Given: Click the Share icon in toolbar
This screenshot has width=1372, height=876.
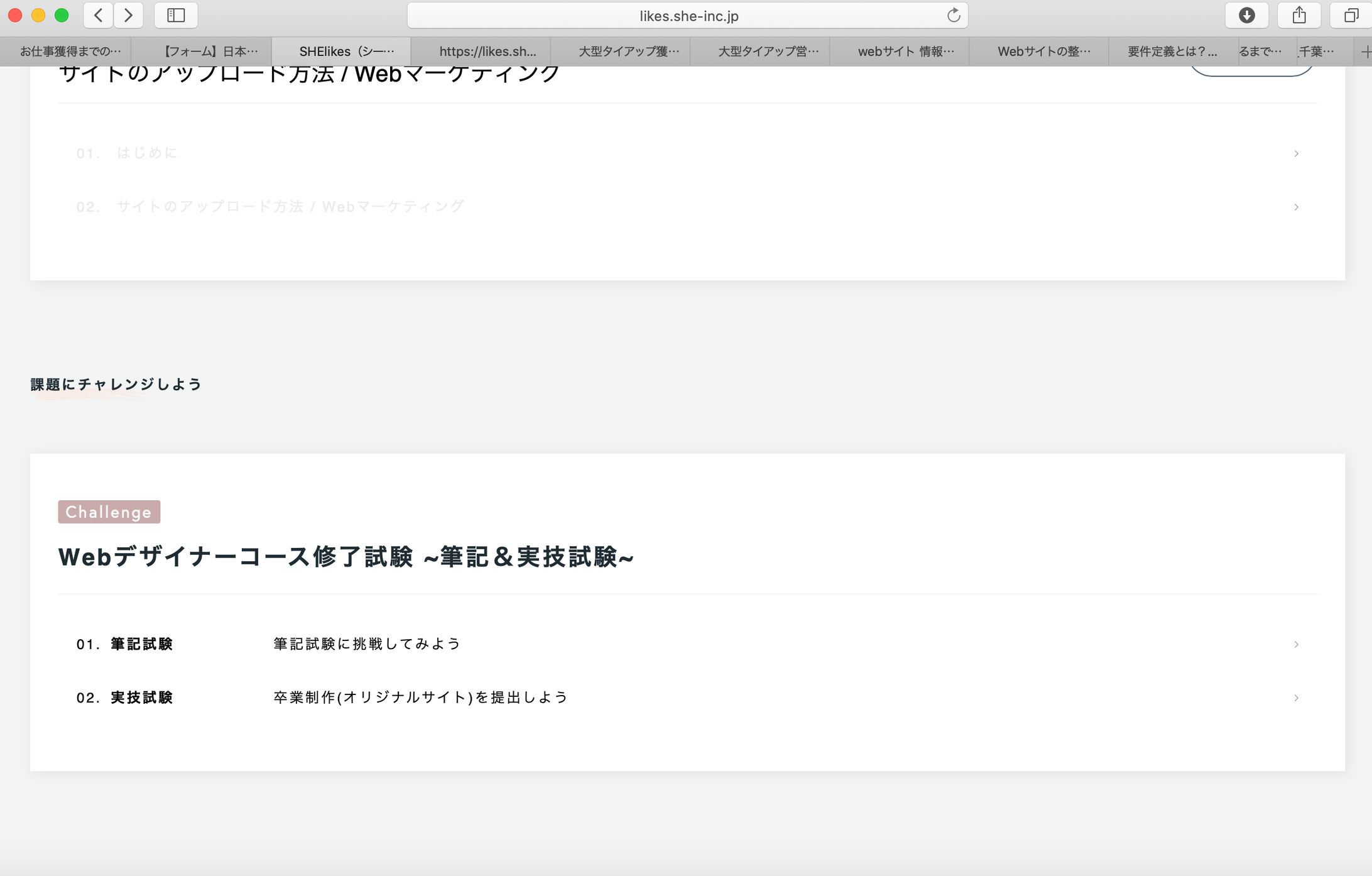Looking at the screenshot, I should click(1299, 15).
